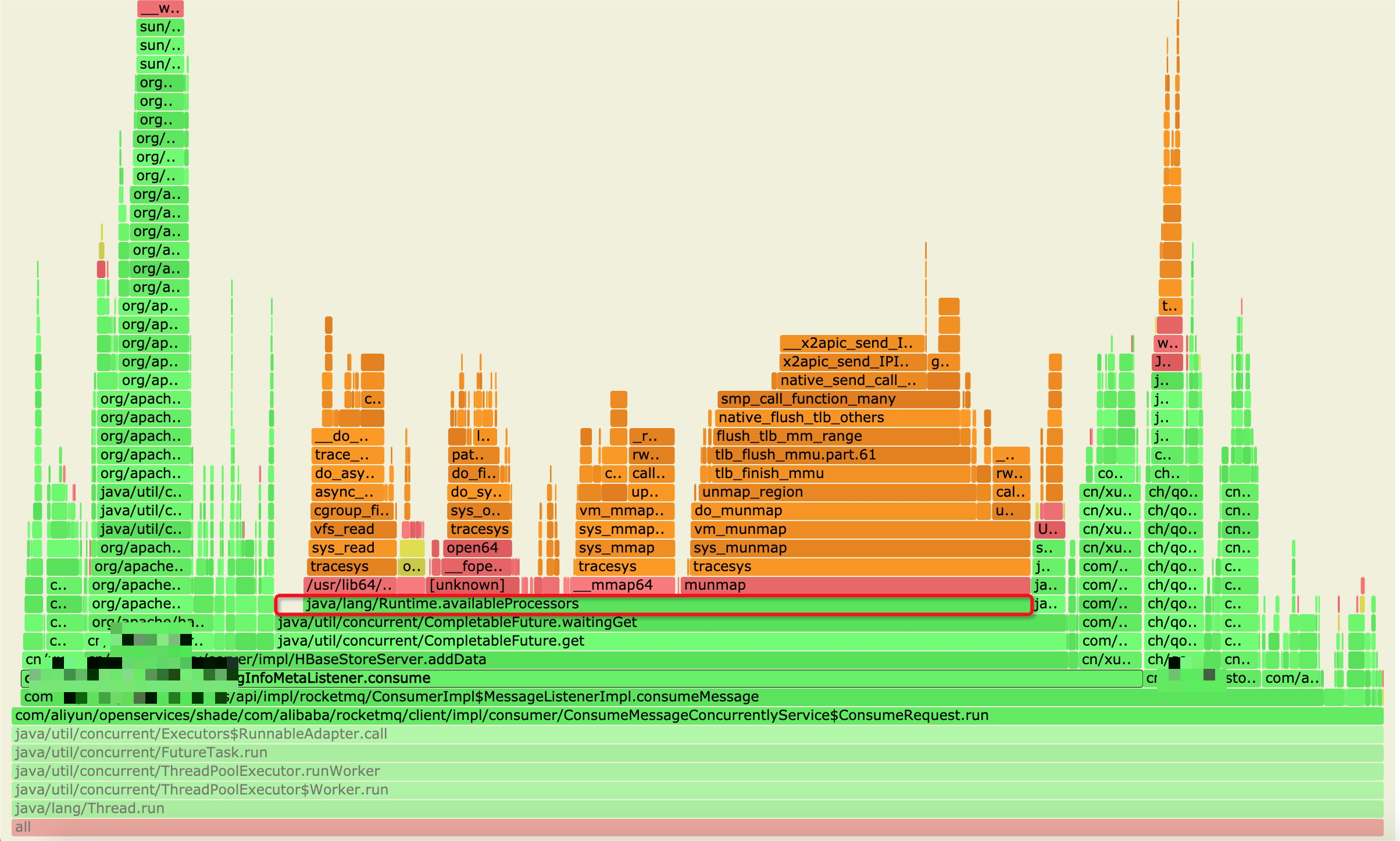Click the trace_.. frame

[348, 455]
